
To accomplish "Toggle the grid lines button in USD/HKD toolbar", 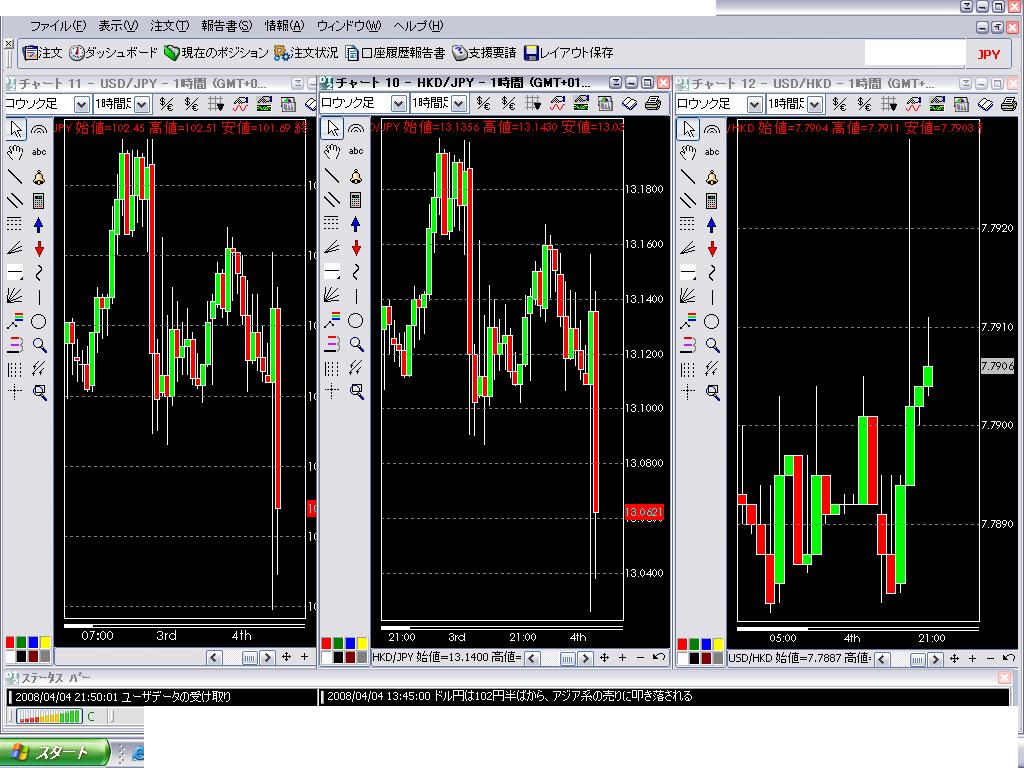I will pos(889,104).
